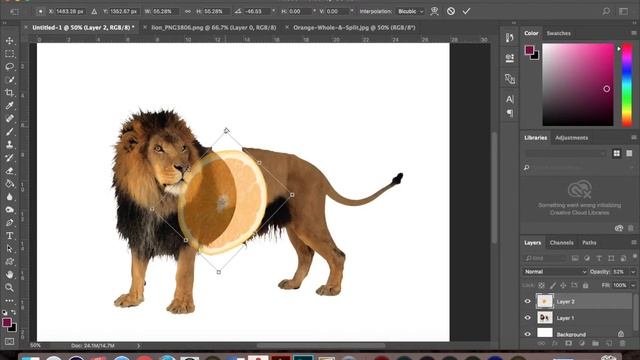Screen dimensions: 640x360
Task: Open the Orange-Whole-&-Split.jpg document tab
Action: 354,28
